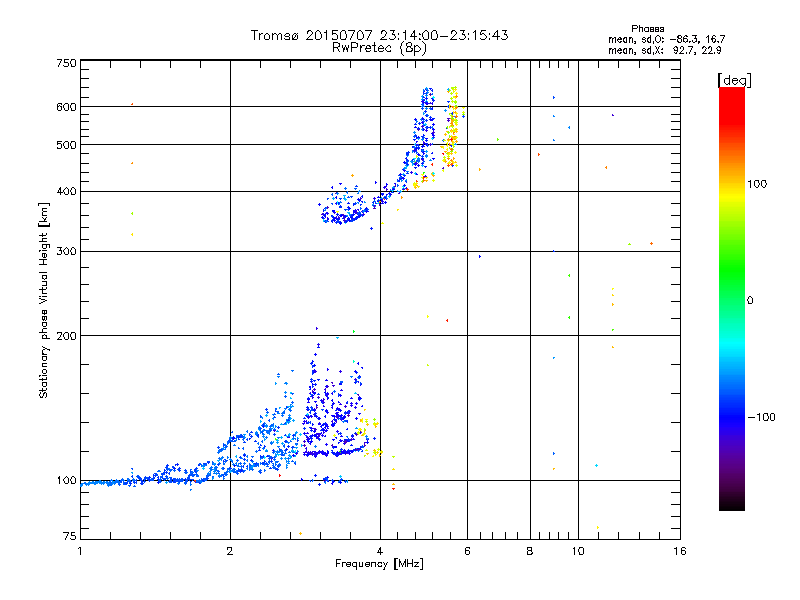Viewport: 800px width, 600px height.
Task: Click 'Stationary phase Virtual Height [km]' axis label
Action: tap(44, 300)
